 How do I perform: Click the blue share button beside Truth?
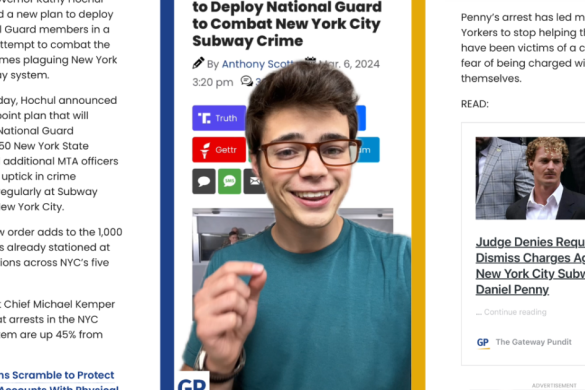click(x=360, y=118)
